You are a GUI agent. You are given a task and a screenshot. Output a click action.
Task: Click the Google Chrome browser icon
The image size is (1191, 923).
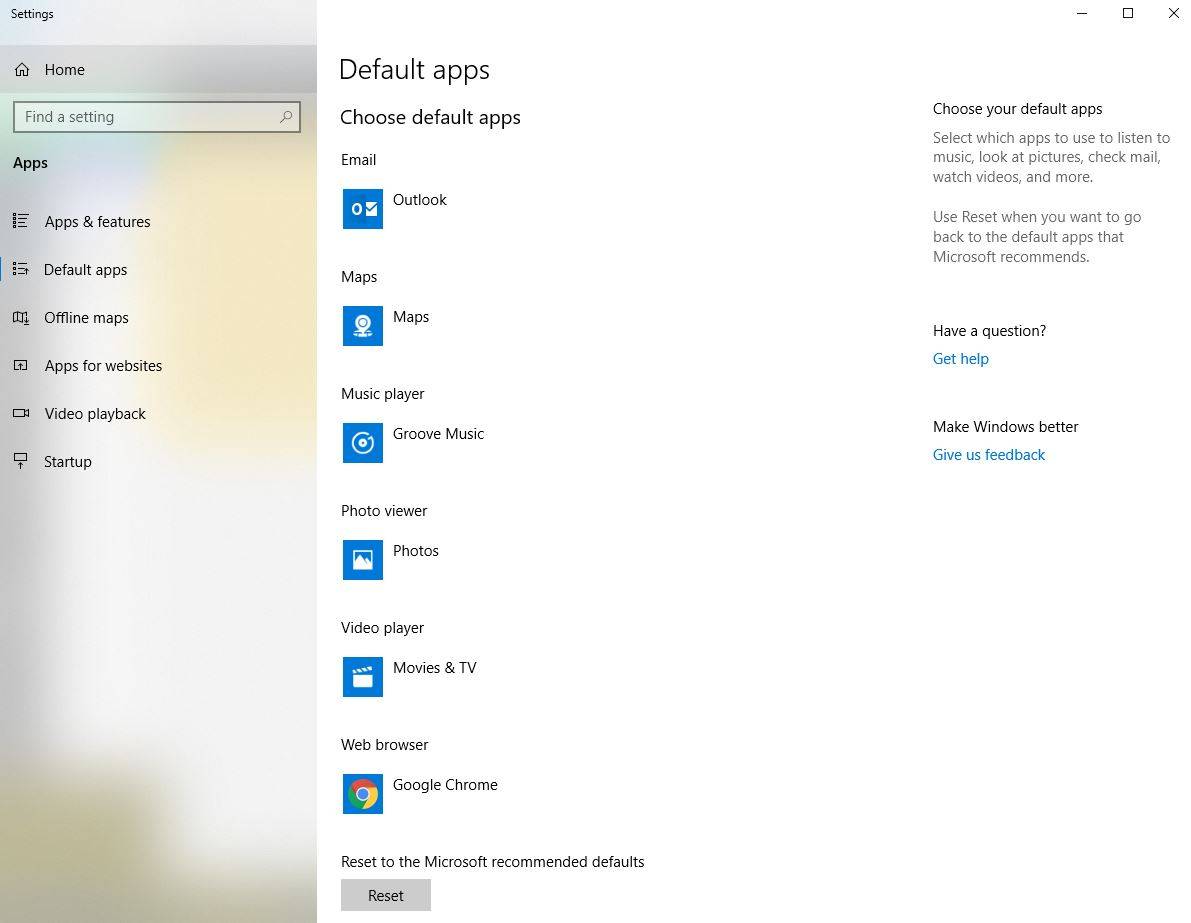[362, 794]
